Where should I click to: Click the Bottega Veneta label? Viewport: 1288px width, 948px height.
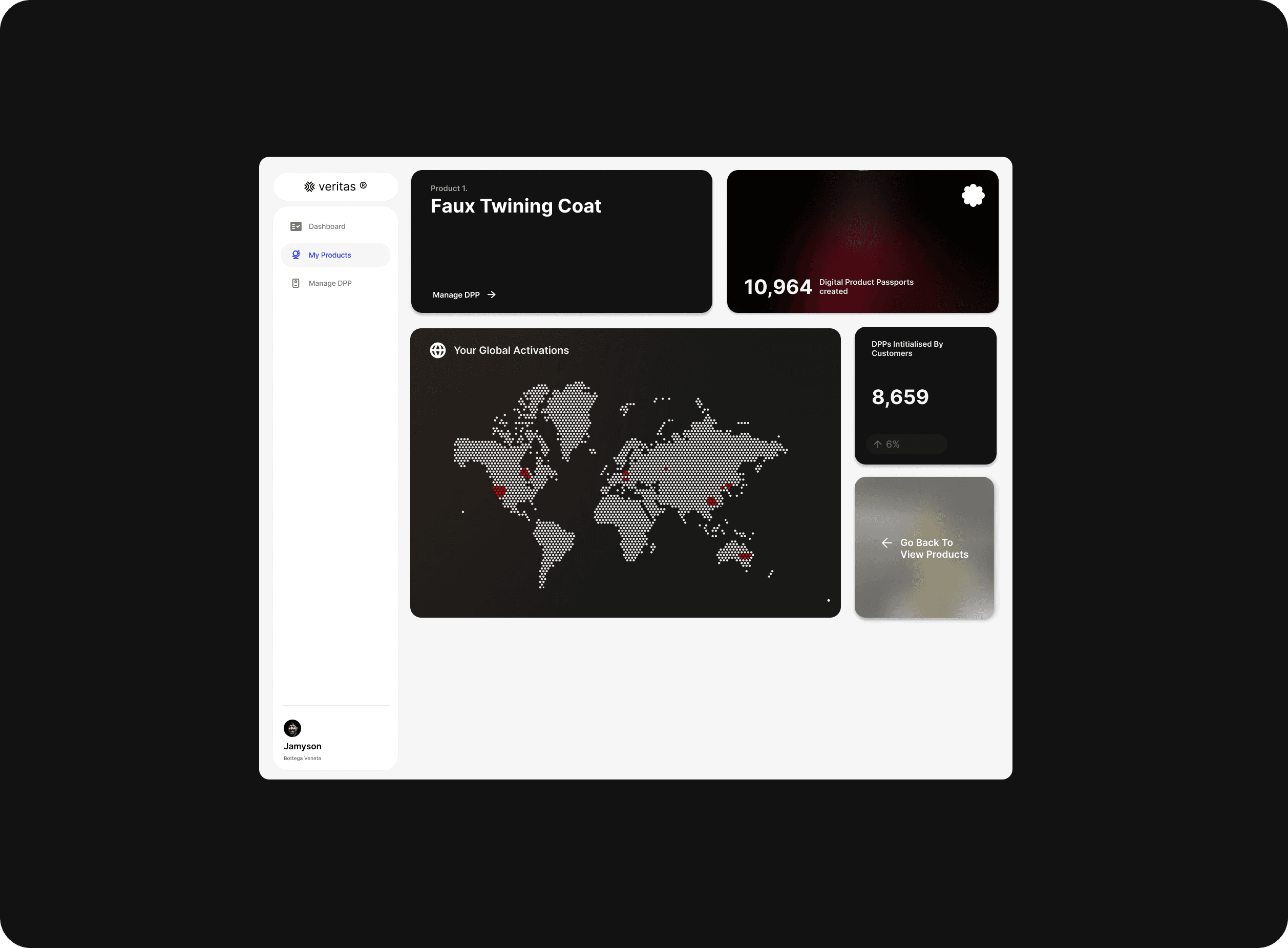(302, 758)
